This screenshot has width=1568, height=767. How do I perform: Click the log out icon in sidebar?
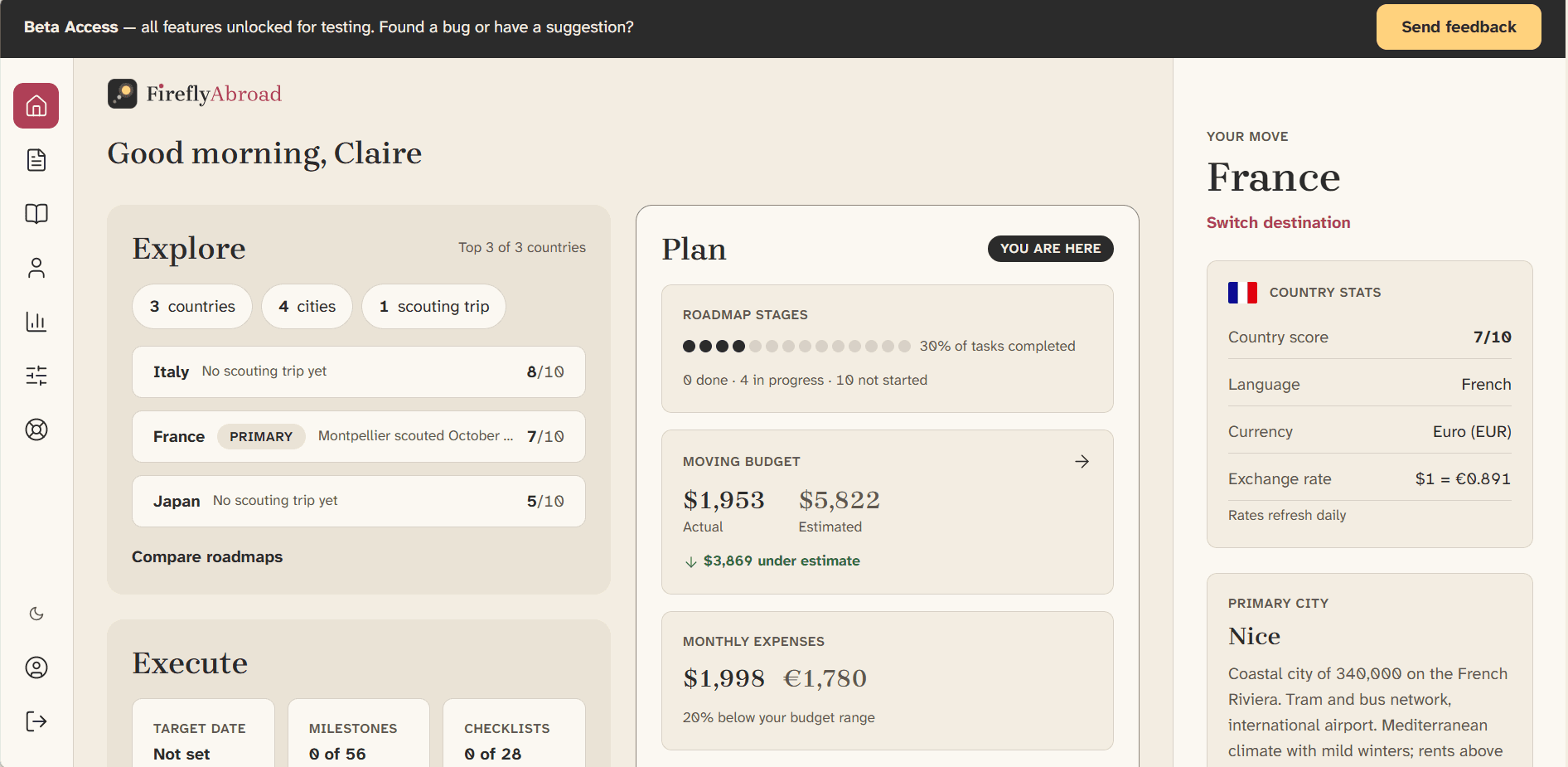click(36, 721)
